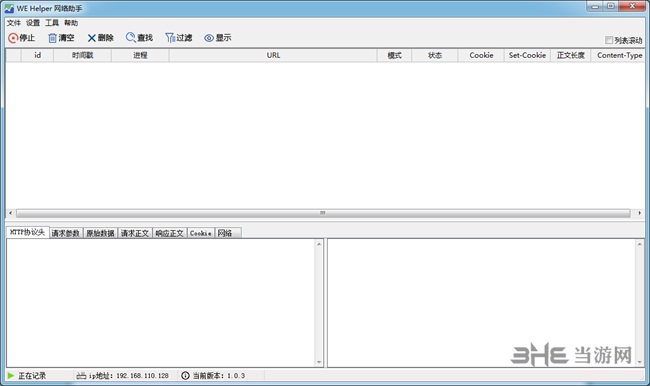
Task: Sort by the URL column header
Action: 273,55
